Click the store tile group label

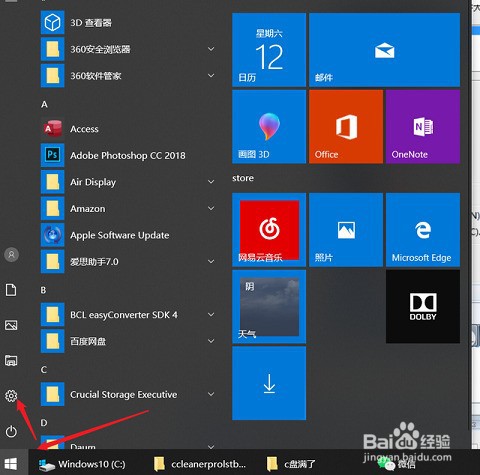(x=243, y=178)
